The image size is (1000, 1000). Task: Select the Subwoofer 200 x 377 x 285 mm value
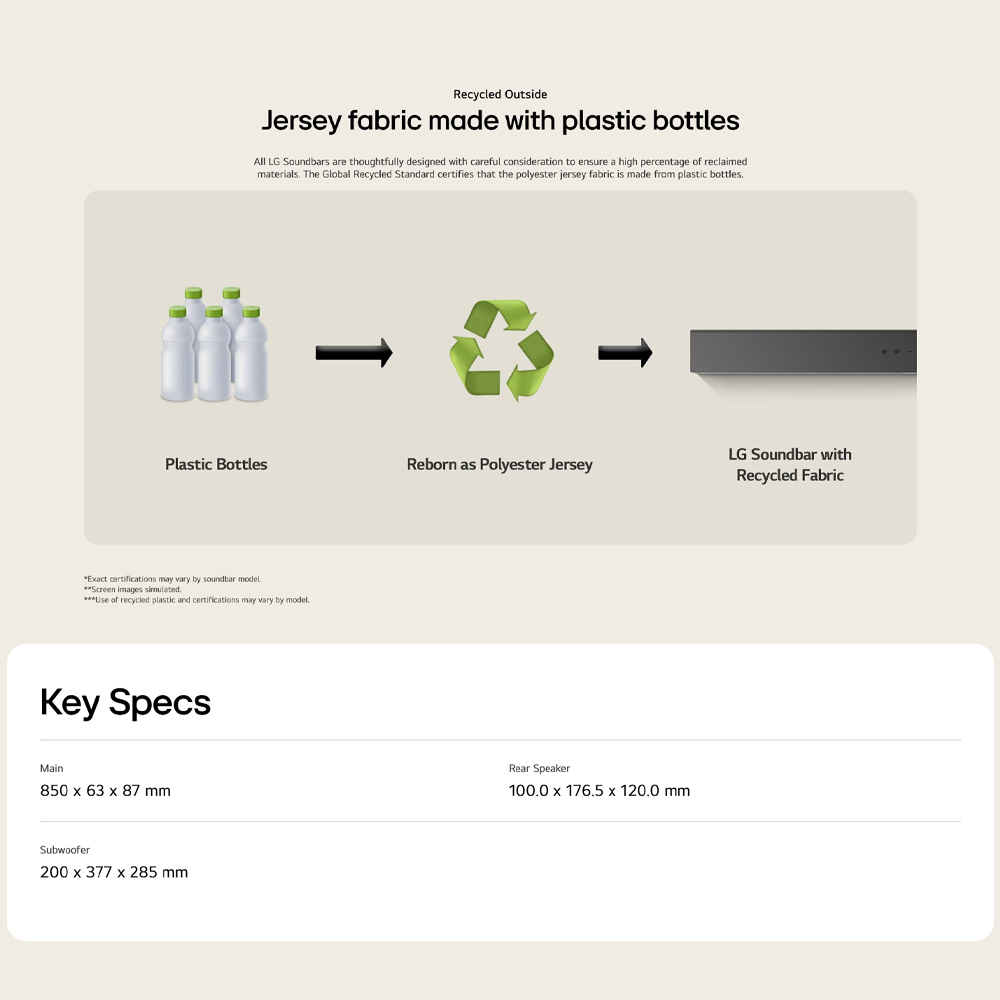tap(114, 872)
